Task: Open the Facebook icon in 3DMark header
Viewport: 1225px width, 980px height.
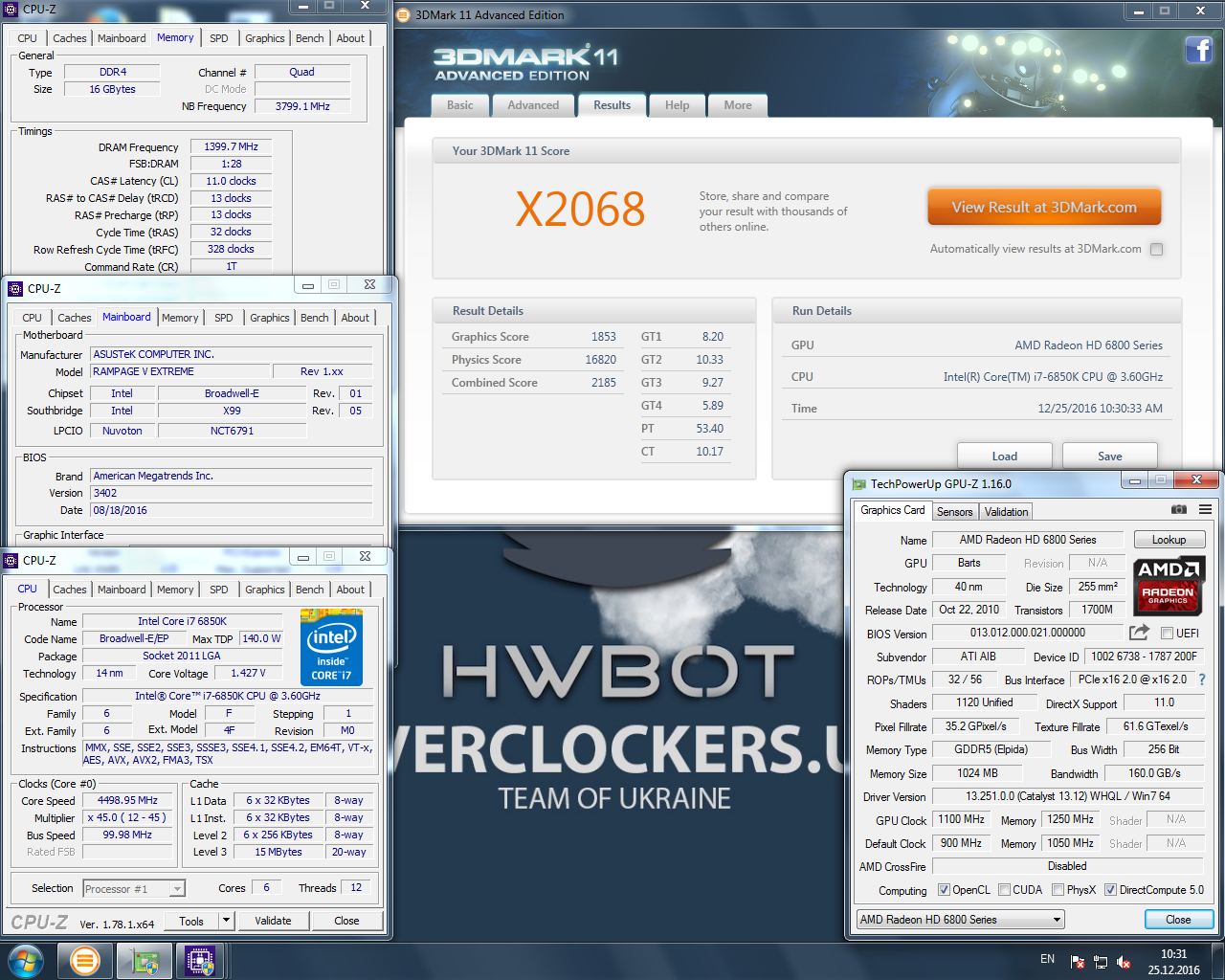Action: pyautogui.click(x=1199, y=50)
